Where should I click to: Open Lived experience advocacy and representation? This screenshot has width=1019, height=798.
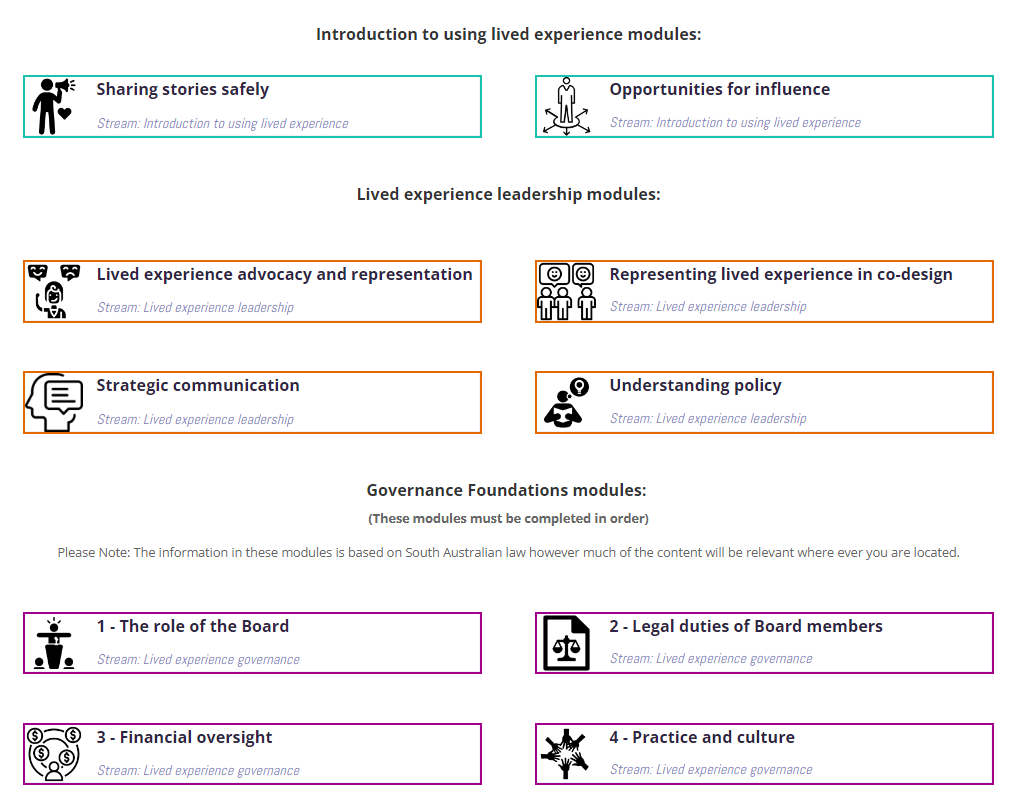(284, 275)
